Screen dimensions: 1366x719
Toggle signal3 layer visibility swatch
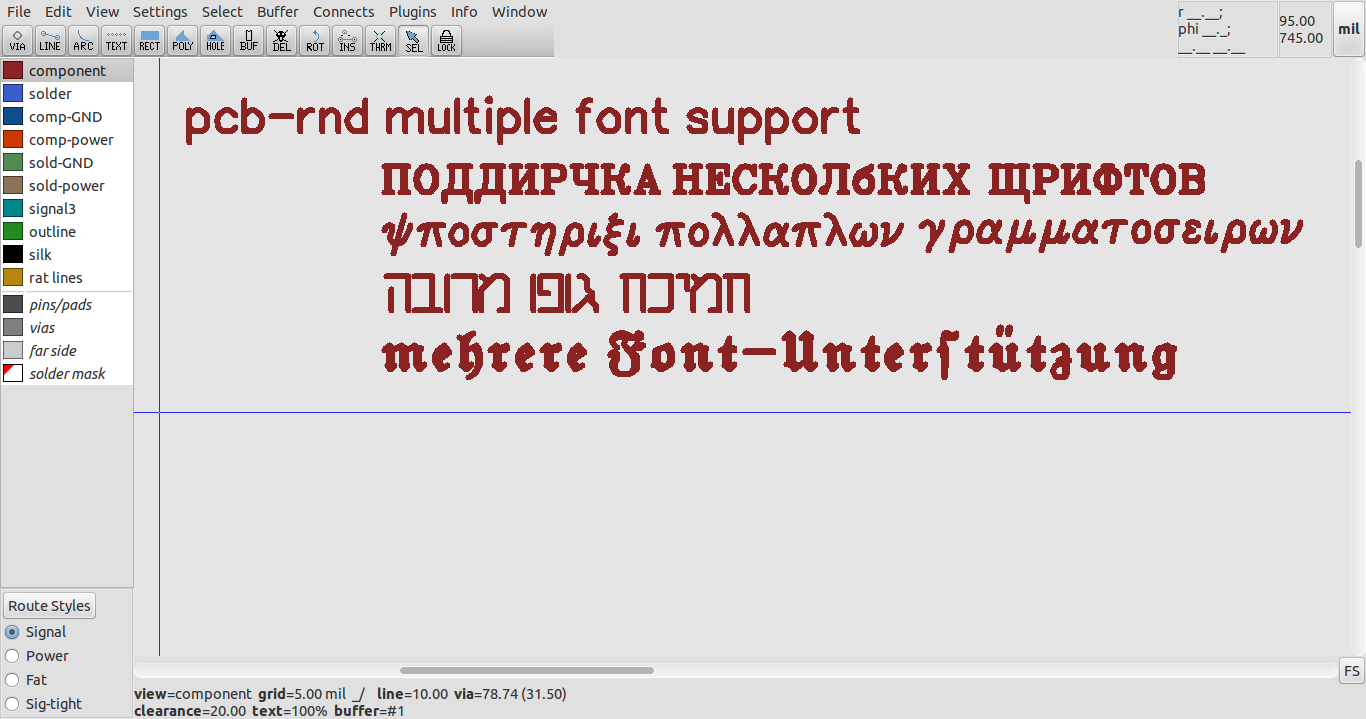13,209
